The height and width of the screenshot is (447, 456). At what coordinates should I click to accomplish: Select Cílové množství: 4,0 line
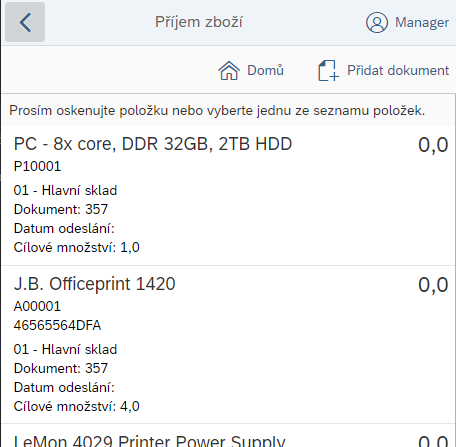77,407
